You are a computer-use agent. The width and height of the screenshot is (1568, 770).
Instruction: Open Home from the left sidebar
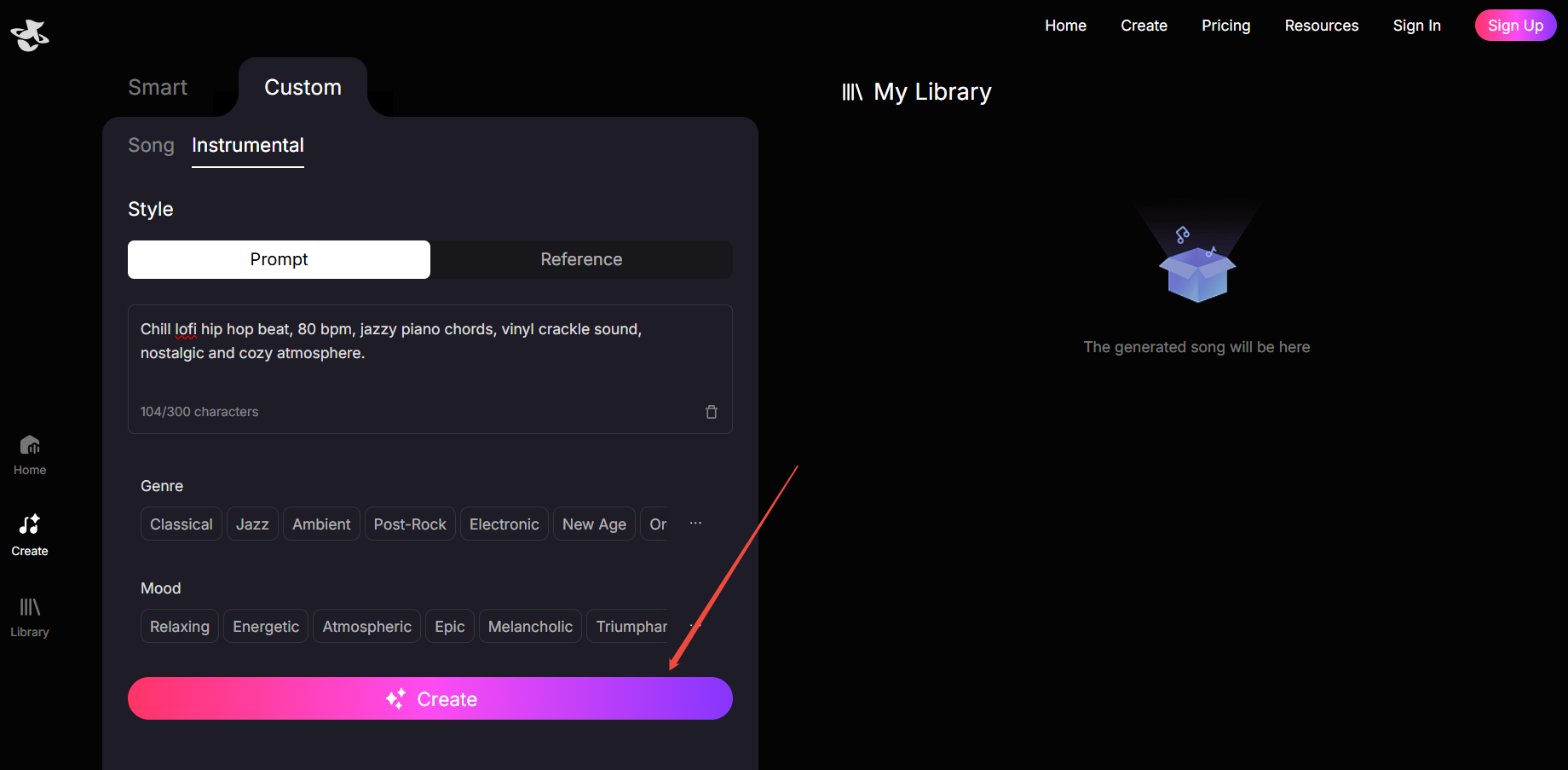coord(30,455)
